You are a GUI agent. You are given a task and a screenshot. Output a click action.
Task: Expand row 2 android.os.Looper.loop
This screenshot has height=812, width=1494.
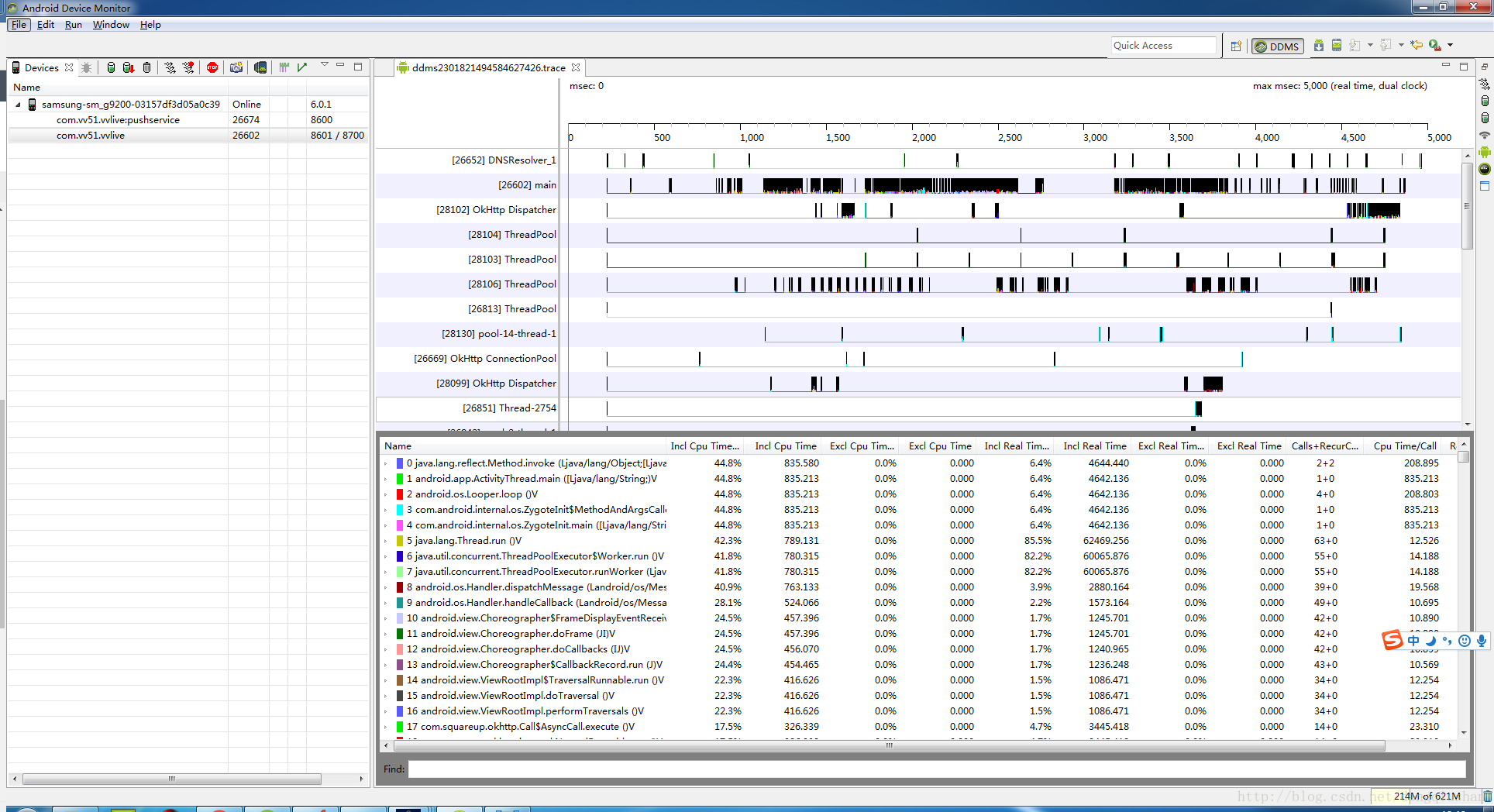pyautogui.click(x=386, y=494)
